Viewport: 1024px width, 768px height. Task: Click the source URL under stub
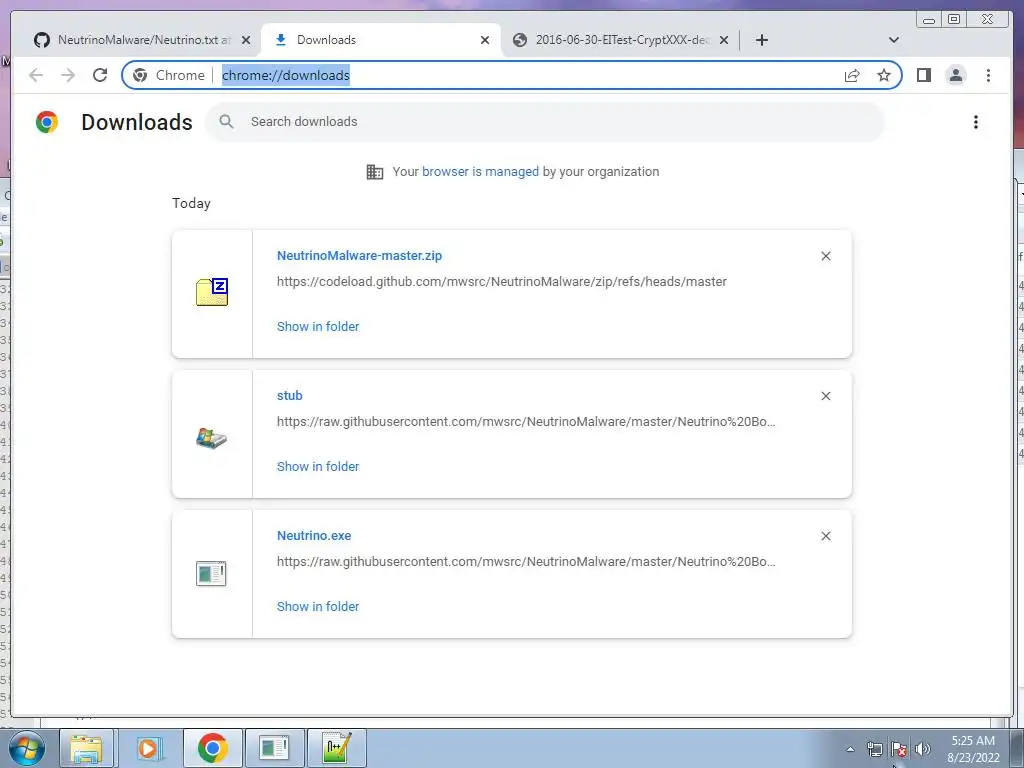526,421
